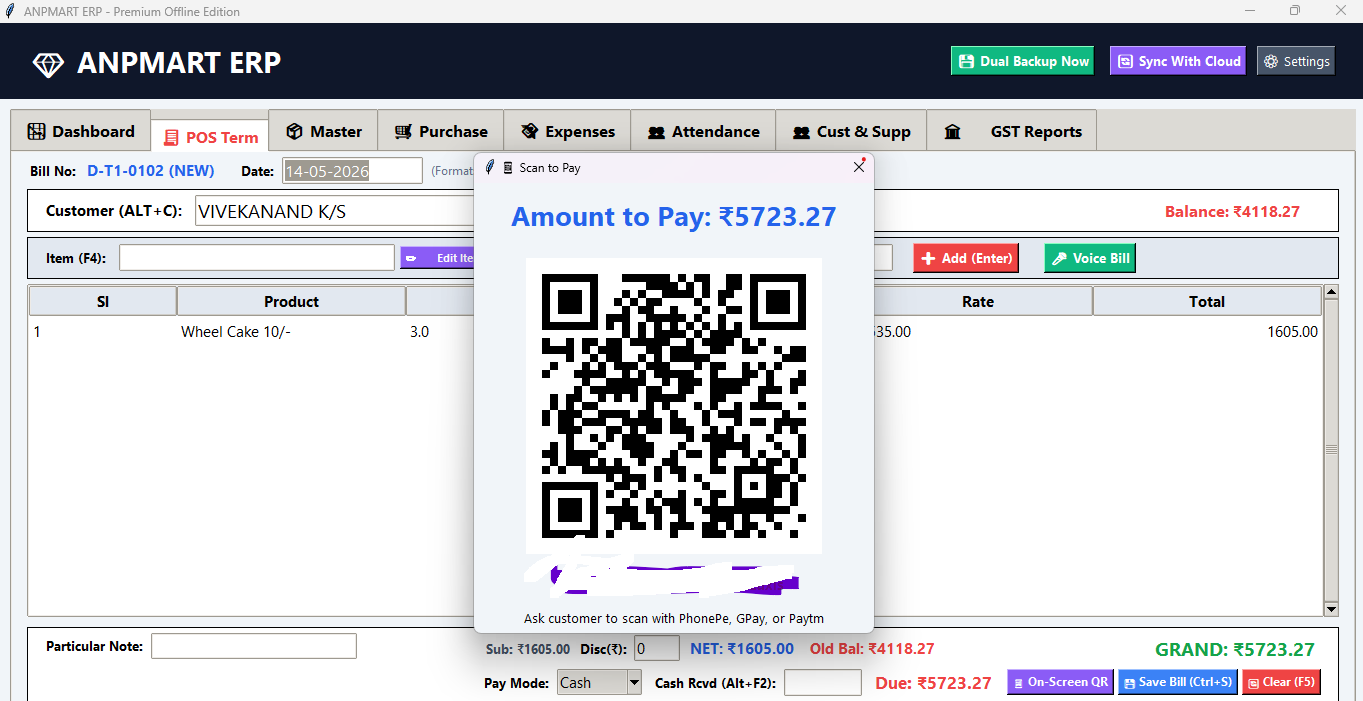Click the Purchase tab cart icon
Viewport: 1363px width, 701px height.
pos(403,131)
